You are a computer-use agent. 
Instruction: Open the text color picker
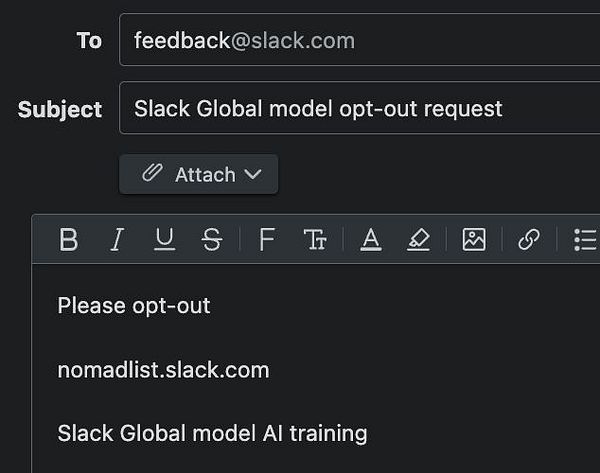coord(371,240)
